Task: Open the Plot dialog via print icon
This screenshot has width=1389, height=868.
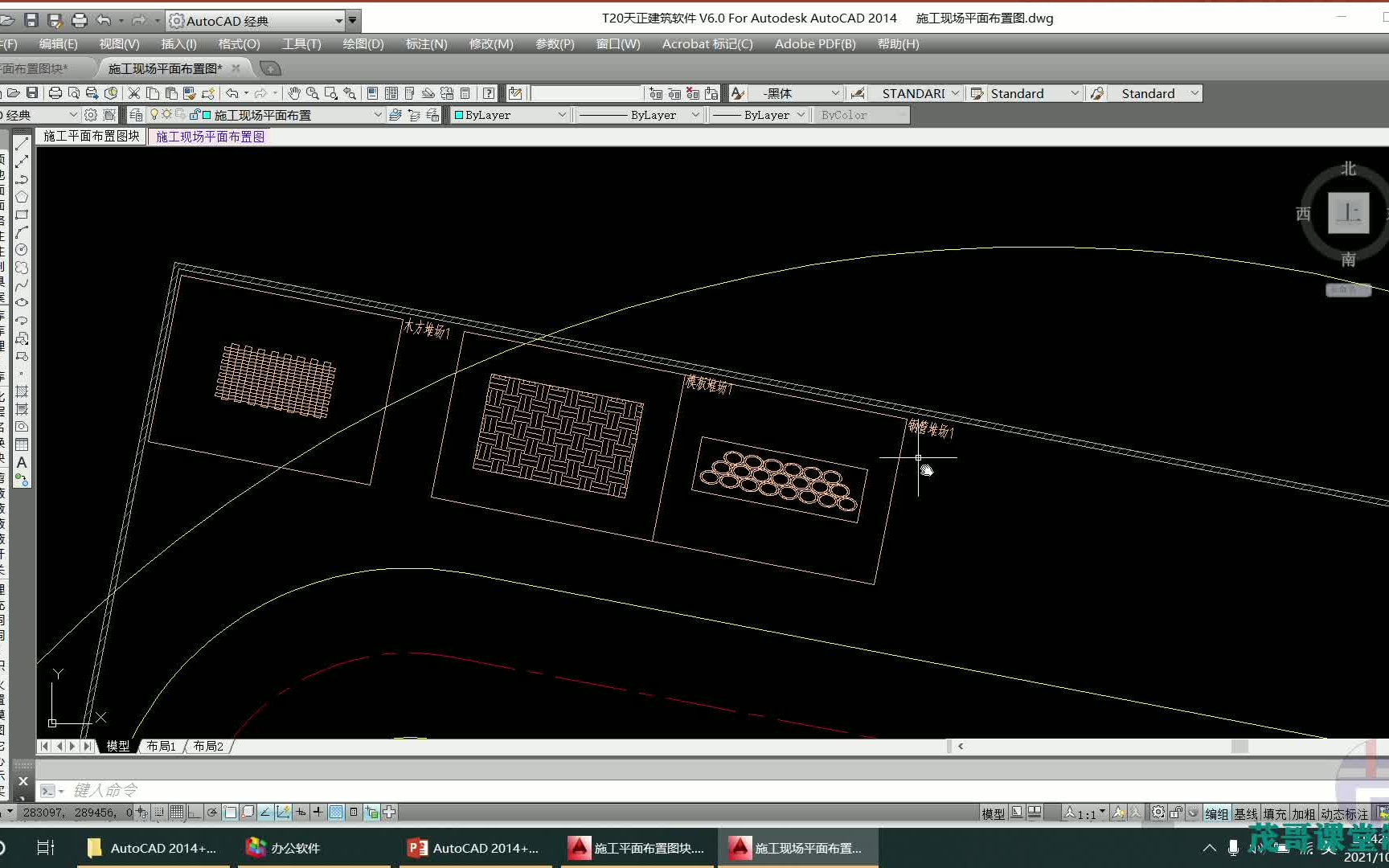Action: click(55, 92)
